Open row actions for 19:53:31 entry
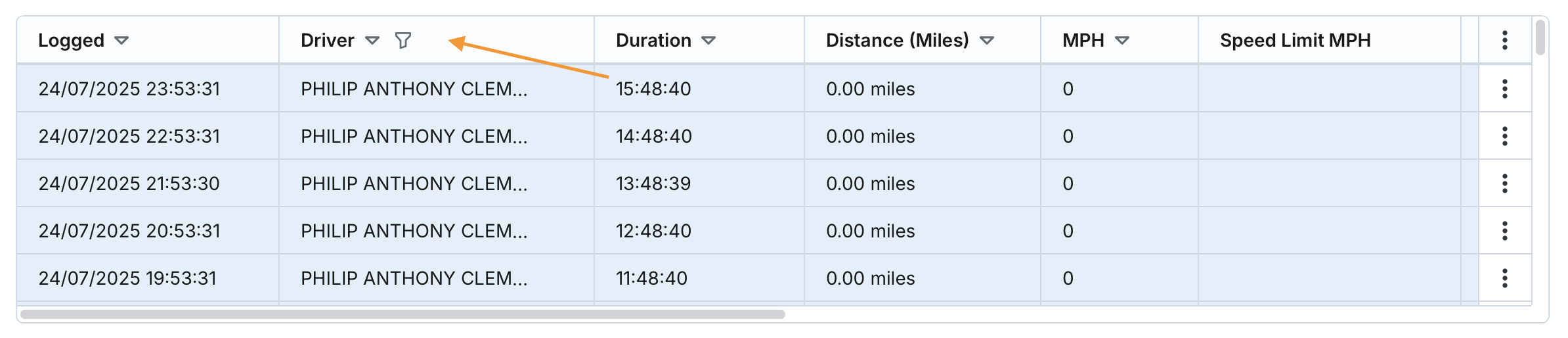 (x=1504, y=278)
